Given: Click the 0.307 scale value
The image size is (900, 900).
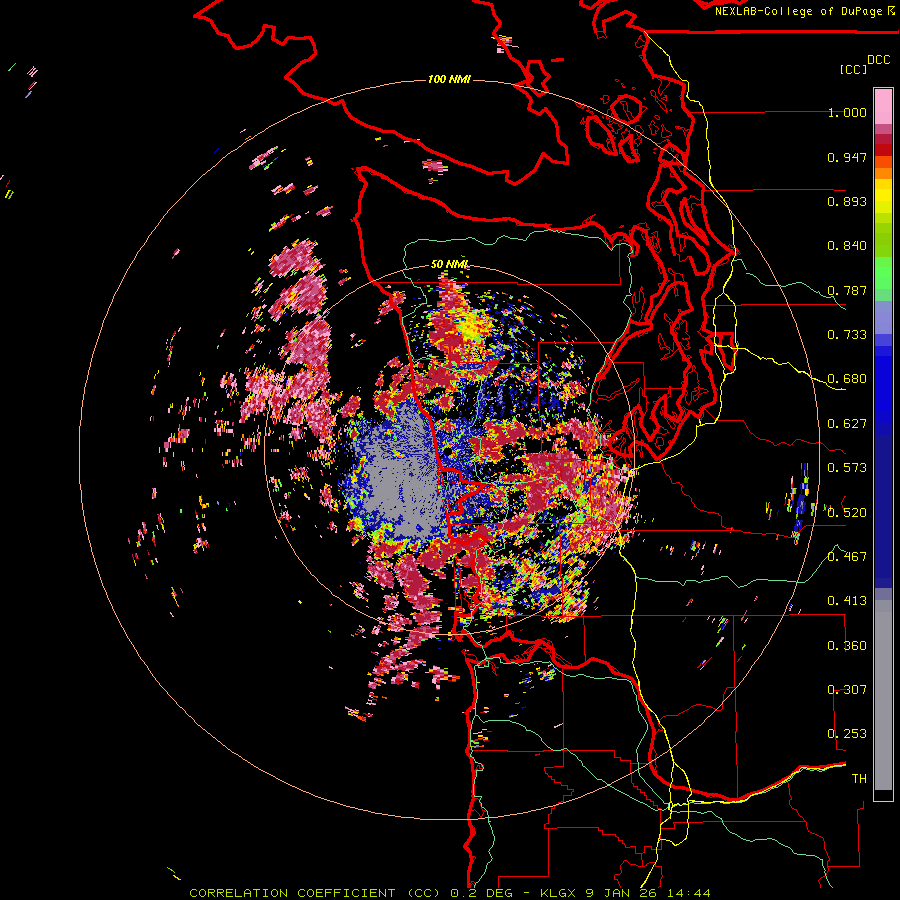Looking at the screenshot, I should (x=847, y=690).
